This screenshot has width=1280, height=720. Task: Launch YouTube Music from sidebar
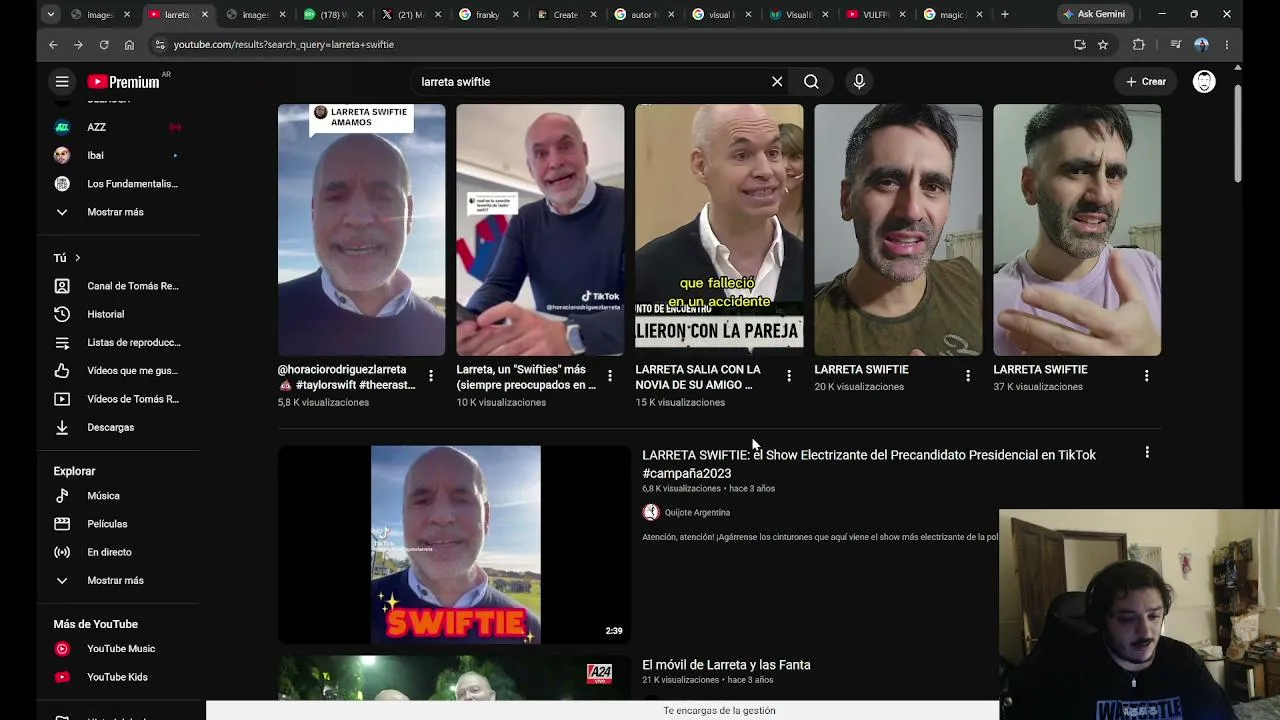[119, 649]
